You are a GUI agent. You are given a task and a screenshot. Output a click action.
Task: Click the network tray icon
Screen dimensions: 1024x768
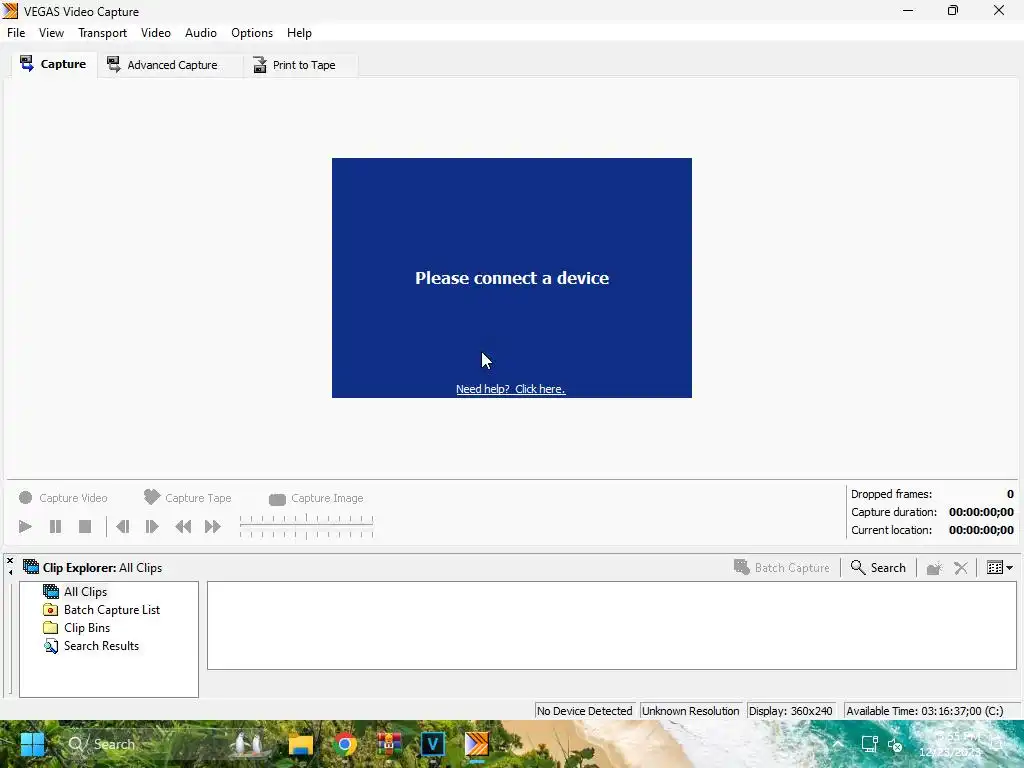tap(869, 744)
